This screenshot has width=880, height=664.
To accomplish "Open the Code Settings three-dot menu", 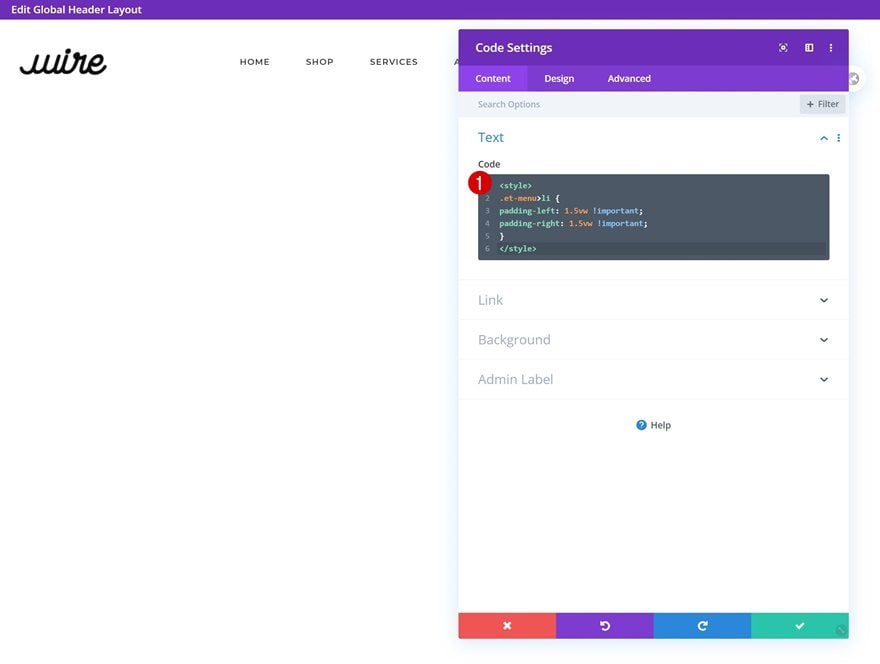I will [x=831, y=48].
